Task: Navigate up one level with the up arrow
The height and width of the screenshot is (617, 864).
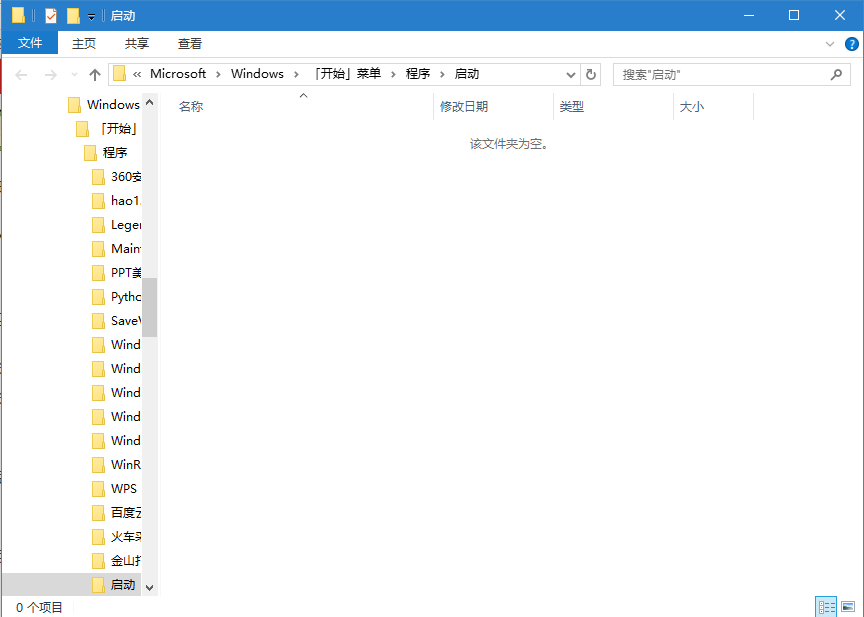Action: 95,74
